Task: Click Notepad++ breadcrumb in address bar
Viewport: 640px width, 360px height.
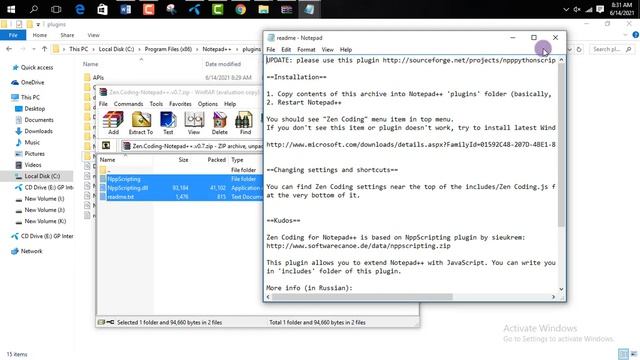Action: tap(217, 49)
